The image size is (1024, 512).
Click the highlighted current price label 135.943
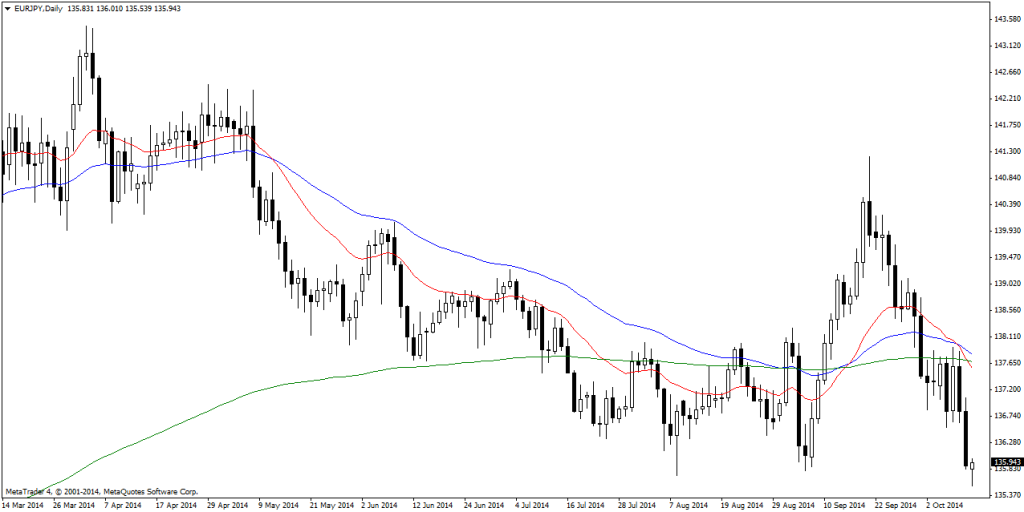(1004, 462)
